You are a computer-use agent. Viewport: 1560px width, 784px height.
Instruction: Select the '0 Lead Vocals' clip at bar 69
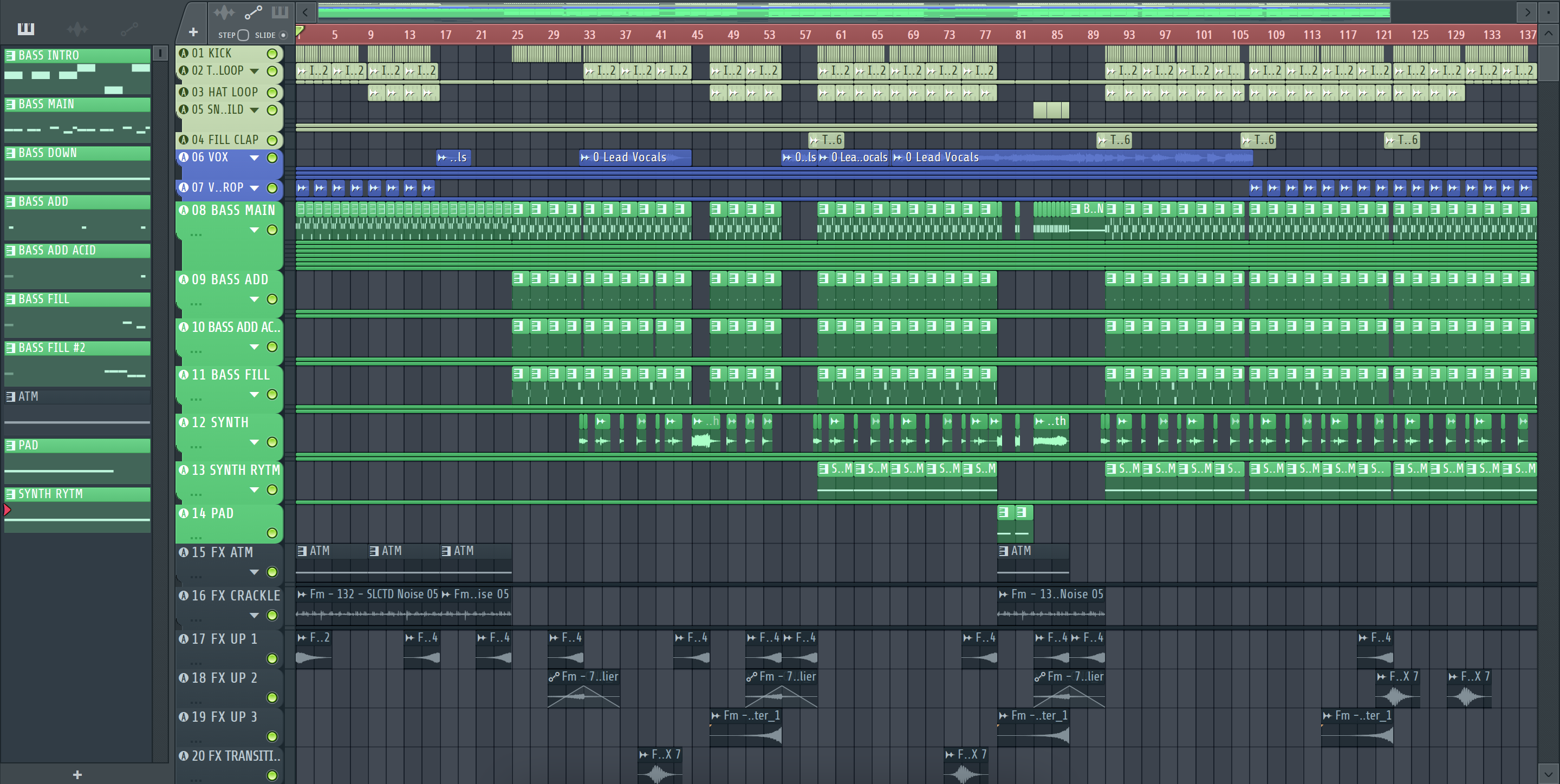1072,158
